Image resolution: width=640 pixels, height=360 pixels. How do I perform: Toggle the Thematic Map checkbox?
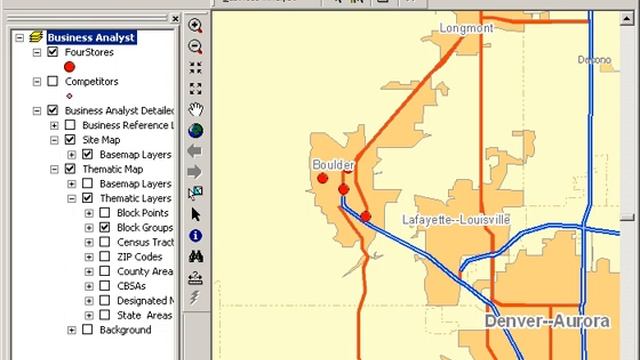pos(70,169)
